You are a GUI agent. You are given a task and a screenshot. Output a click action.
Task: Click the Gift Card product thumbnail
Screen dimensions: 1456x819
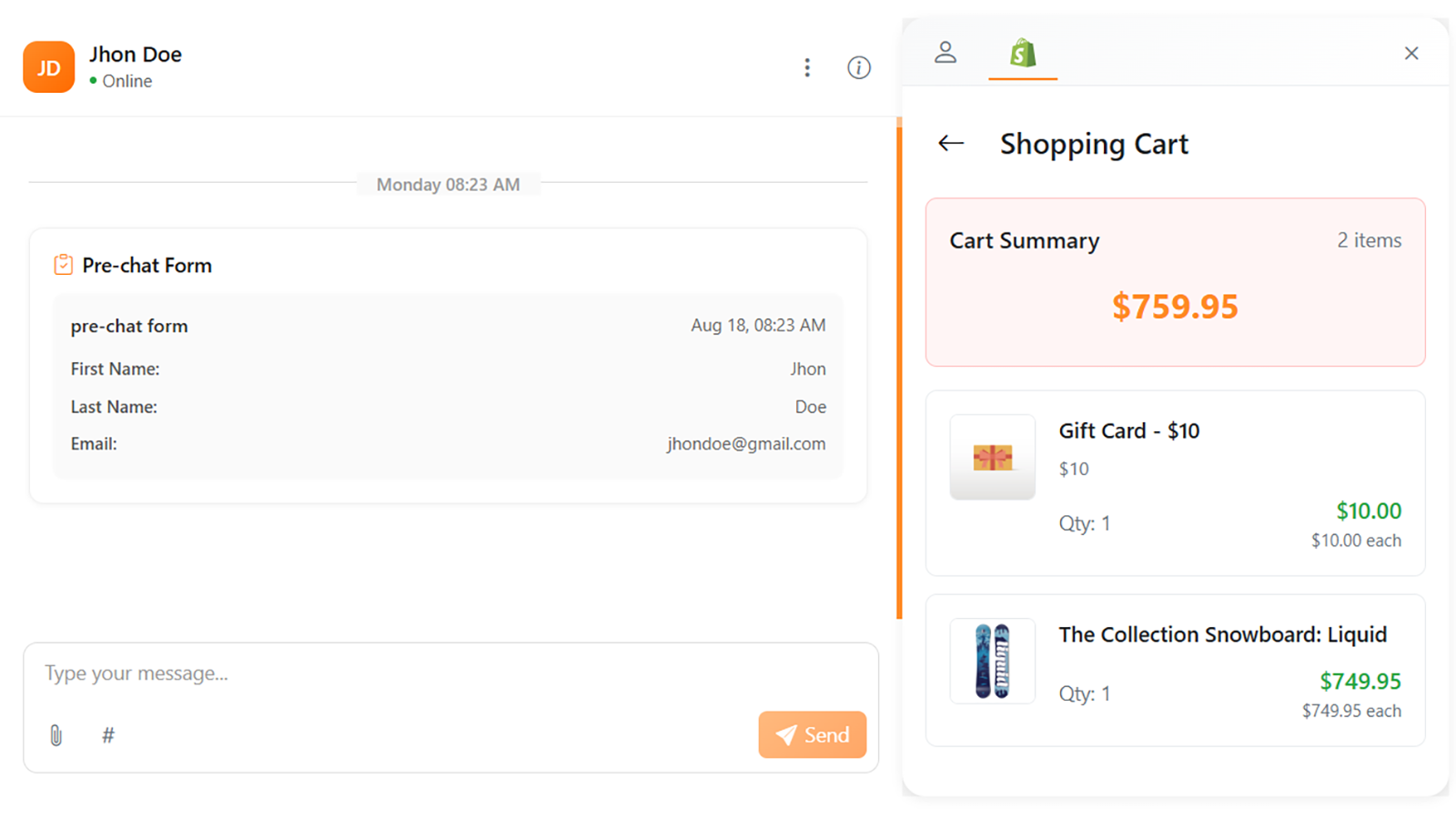[x=992, y=458]
